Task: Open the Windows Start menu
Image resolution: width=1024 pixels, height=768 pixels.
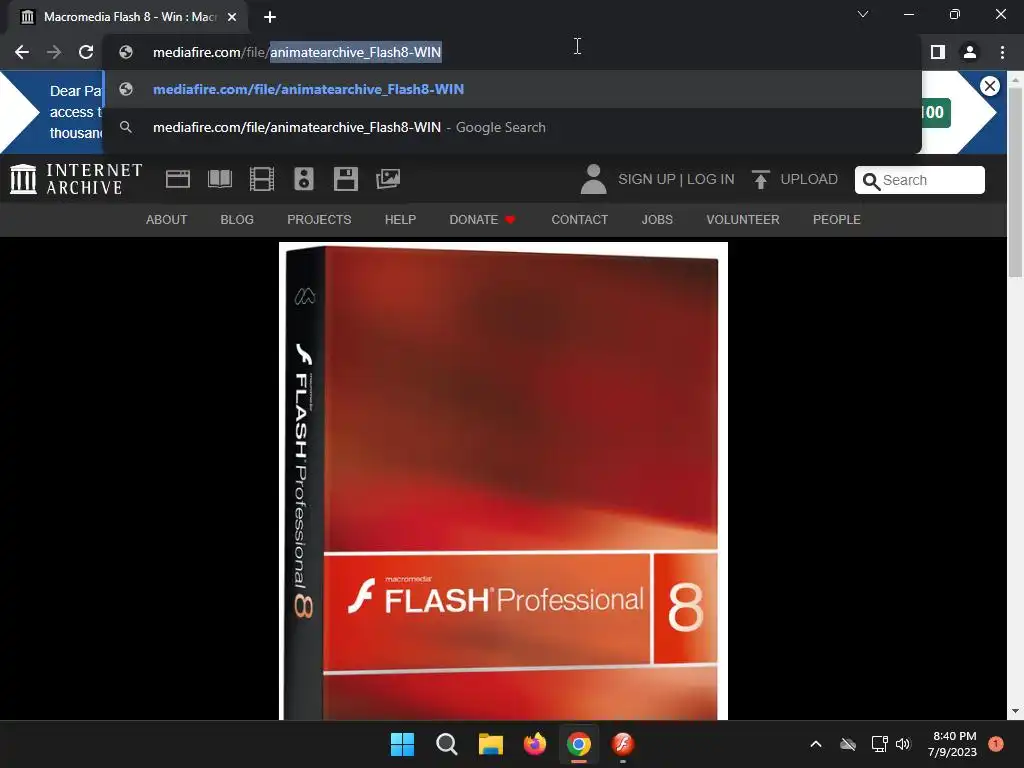Action: click(402, 744)
